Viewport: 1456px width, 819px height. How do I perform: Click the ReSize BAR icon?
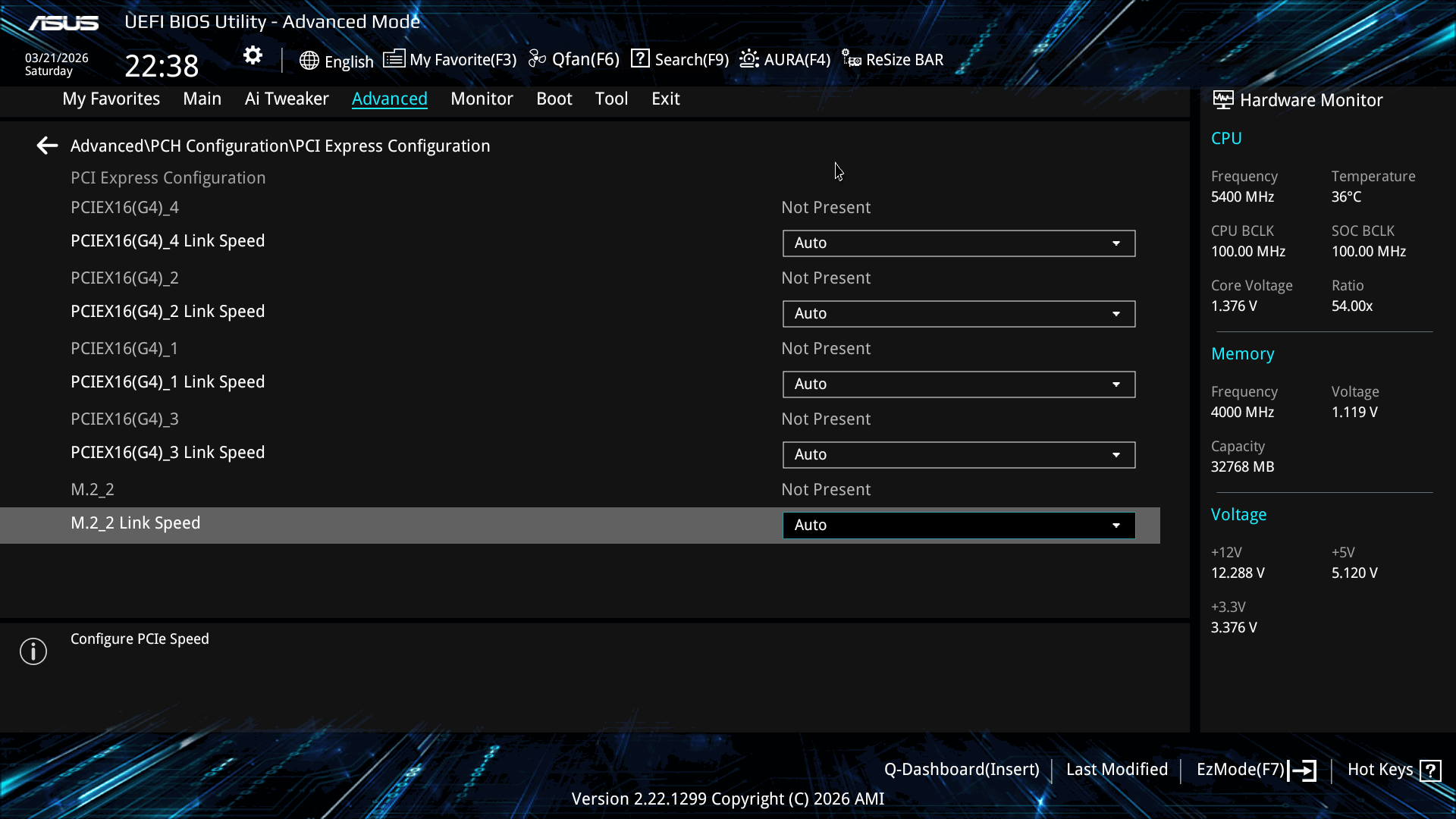(851, 59)
